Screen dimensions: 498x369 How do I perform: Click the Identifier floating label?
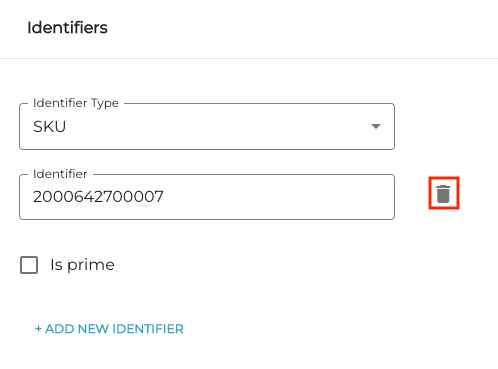(x=60, y=174)
